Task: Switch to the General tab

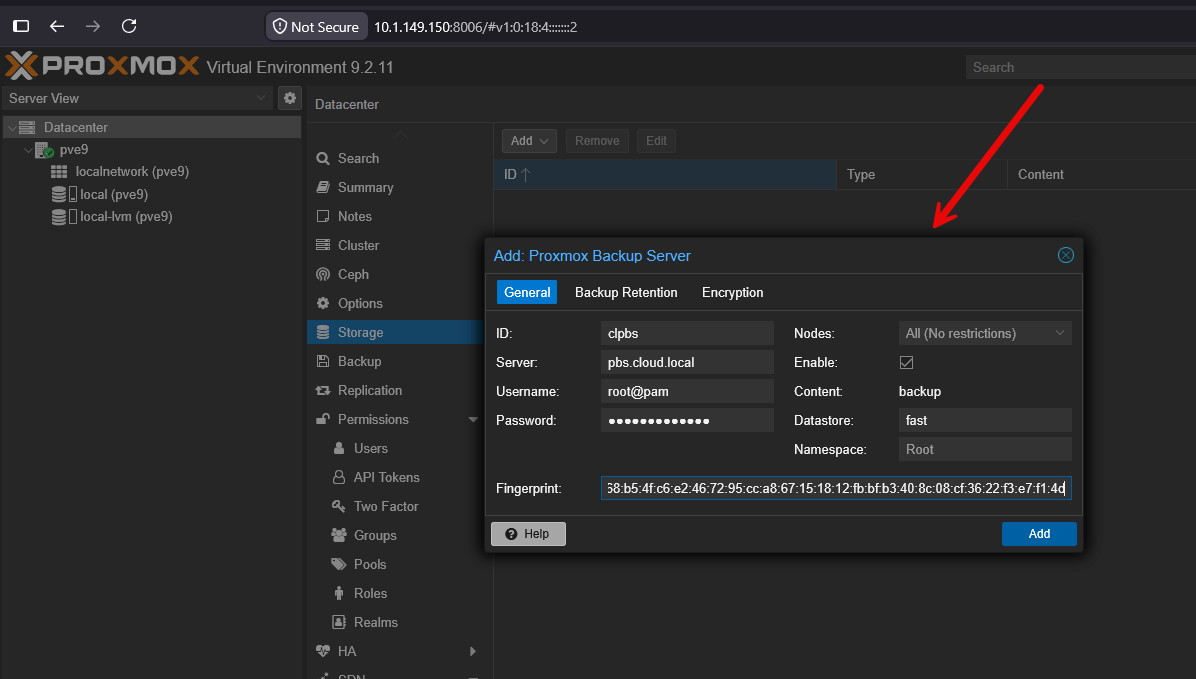Action: (527, 292)
